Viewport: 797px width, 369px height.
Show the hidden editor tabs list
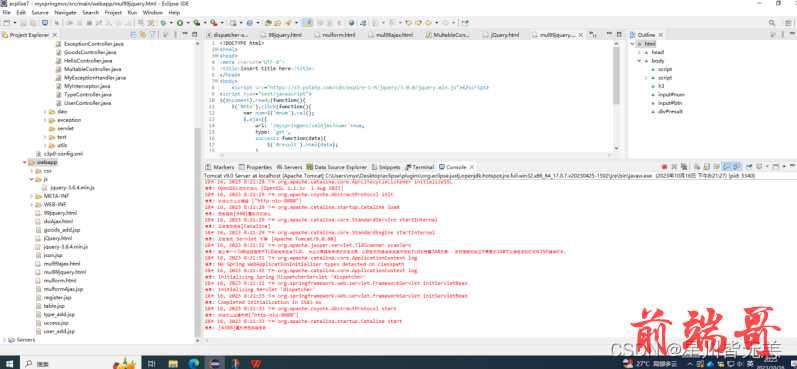[593, 35]
